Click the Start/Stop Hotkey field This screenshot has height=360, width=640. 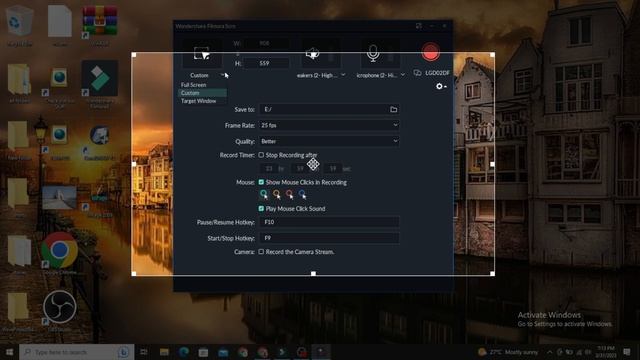click(329, 238)
